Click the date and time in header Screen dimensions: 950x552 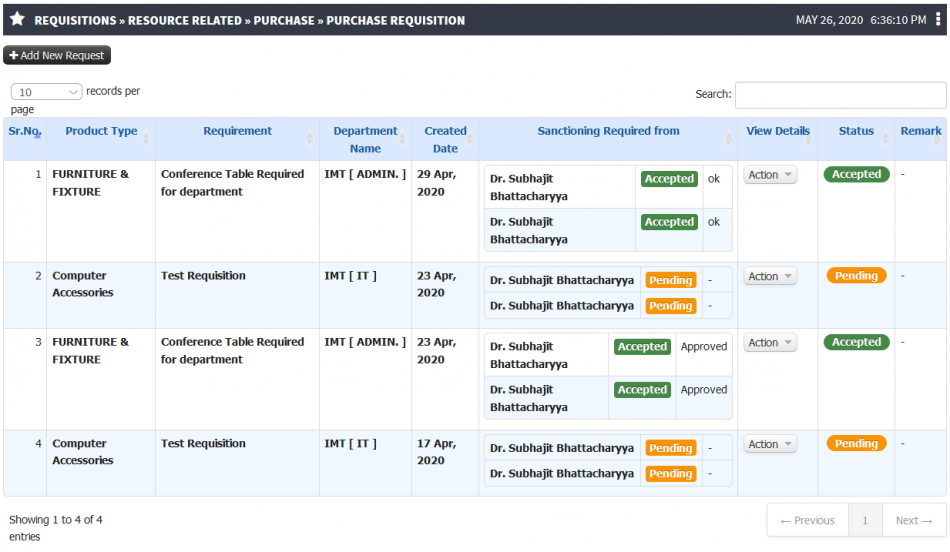(x=861, y=20)
